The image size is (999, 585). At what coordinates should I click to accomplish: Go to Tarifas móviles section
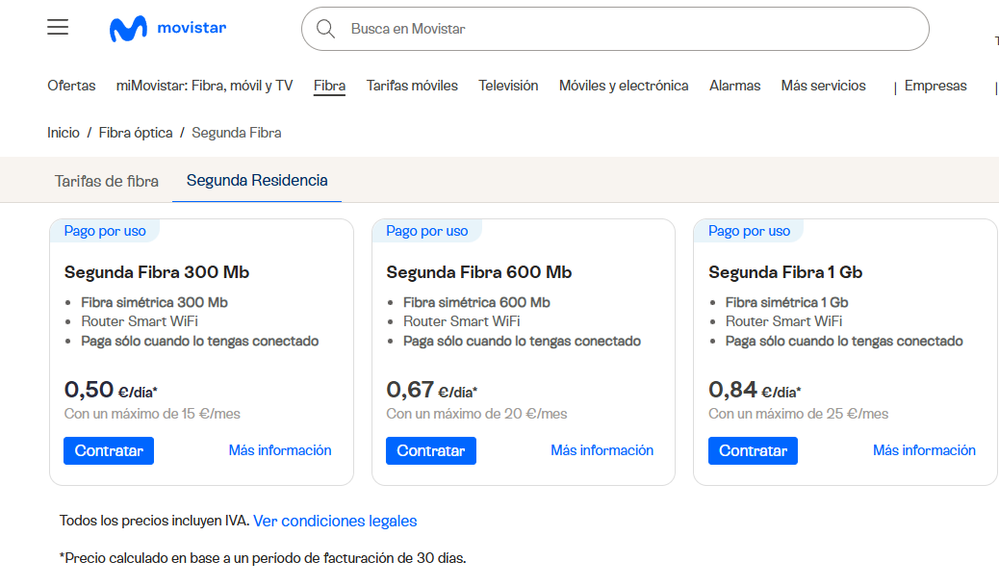click(x=412, y=86)
